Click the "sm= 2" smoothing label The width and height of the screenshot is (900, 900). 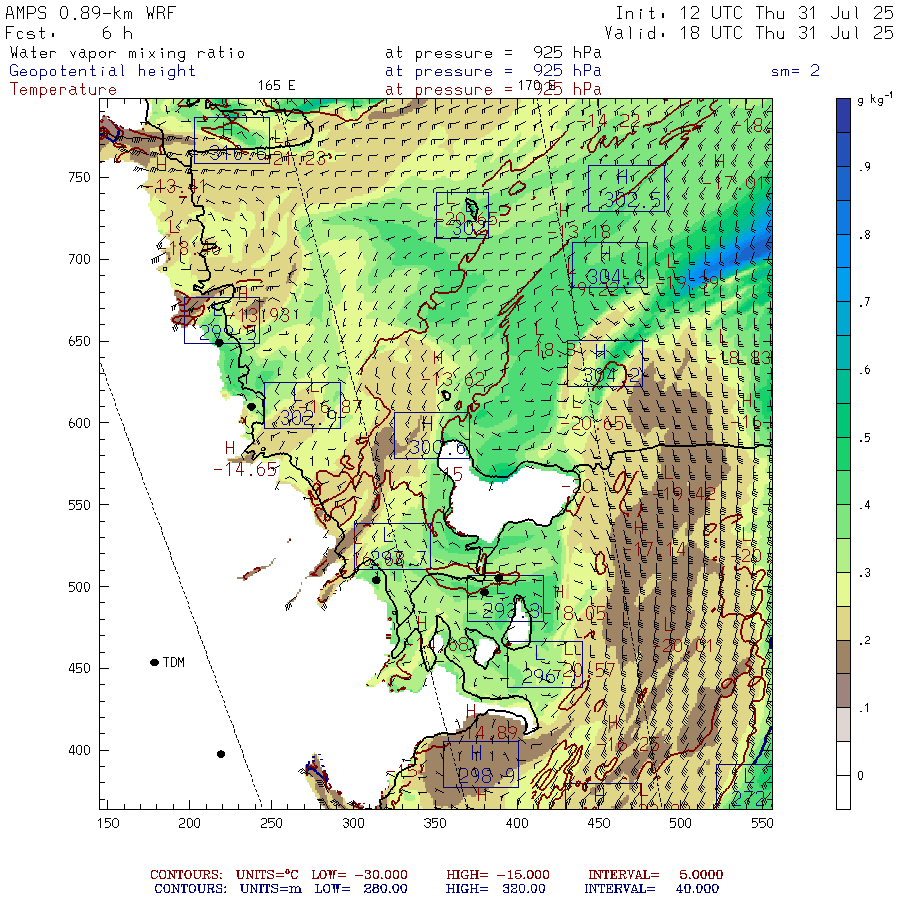pos(795,71)
